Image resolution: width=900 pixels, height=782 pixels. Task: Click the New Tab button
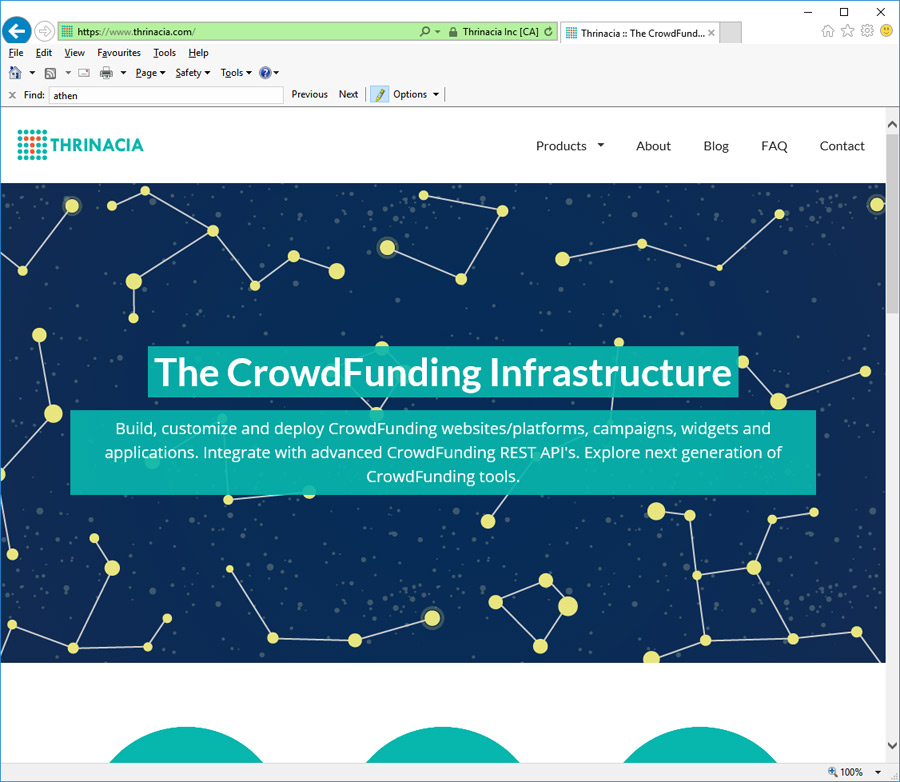click(730, 33)
